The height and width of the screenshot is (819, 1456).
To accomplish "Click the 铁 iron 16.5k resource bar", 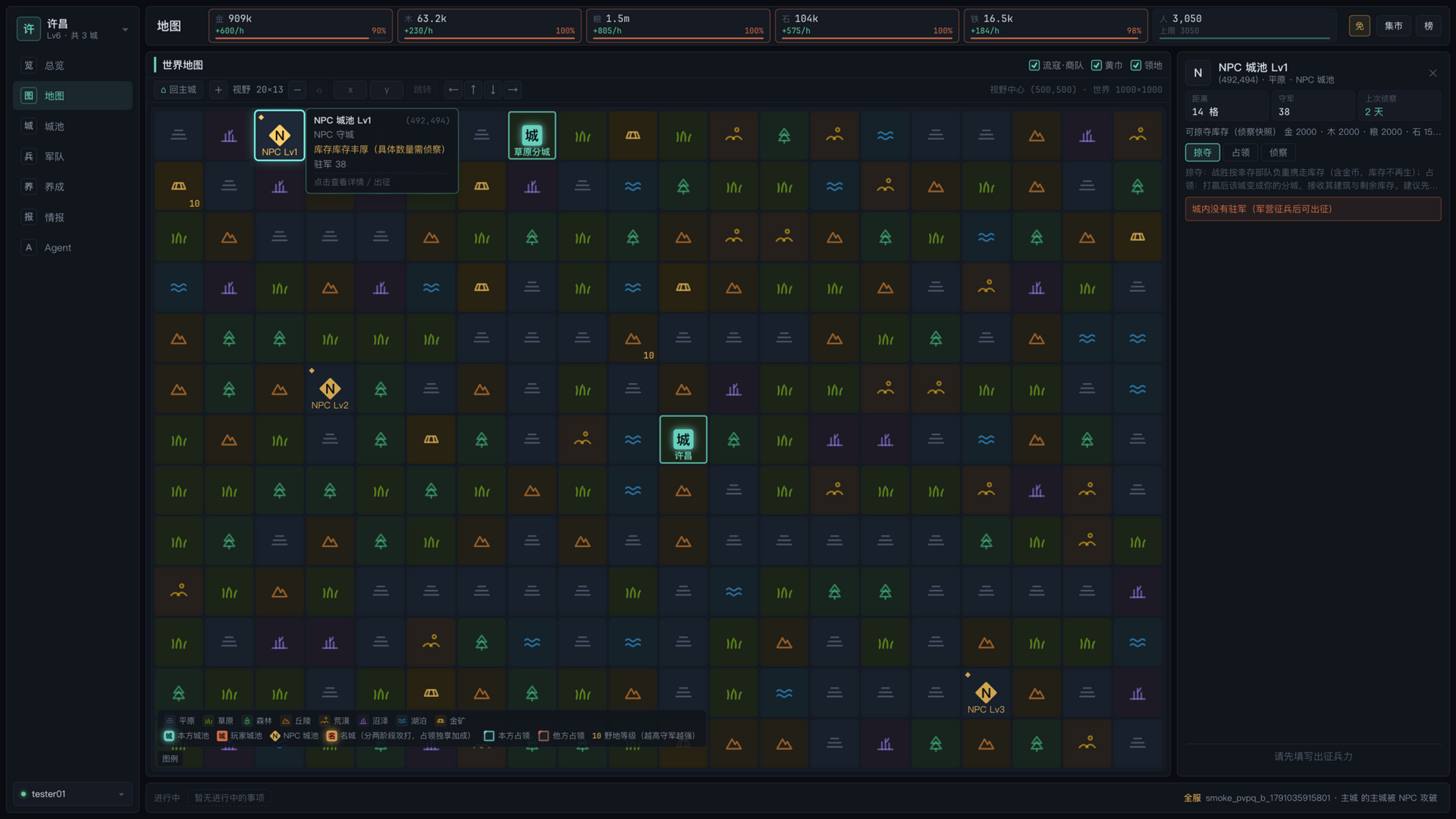I will tap(1056, 26).
